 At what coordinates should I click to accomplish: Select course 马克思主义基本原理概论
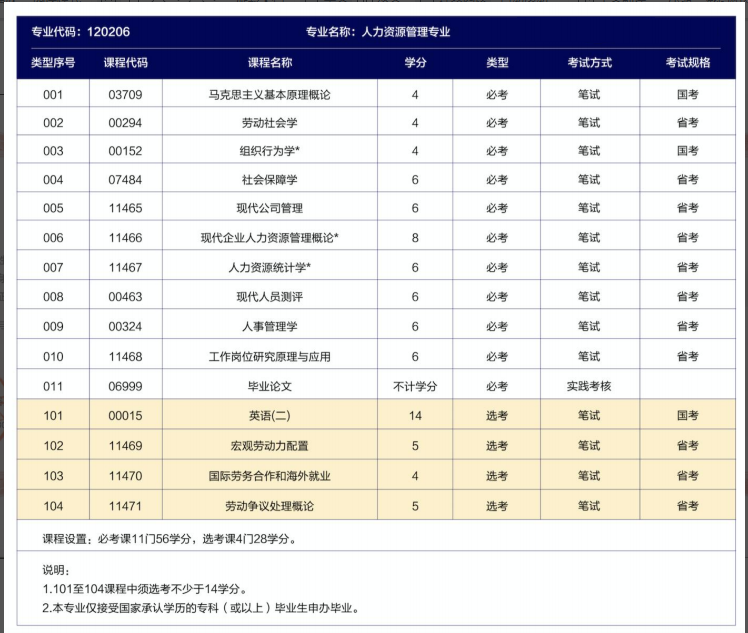270,95
